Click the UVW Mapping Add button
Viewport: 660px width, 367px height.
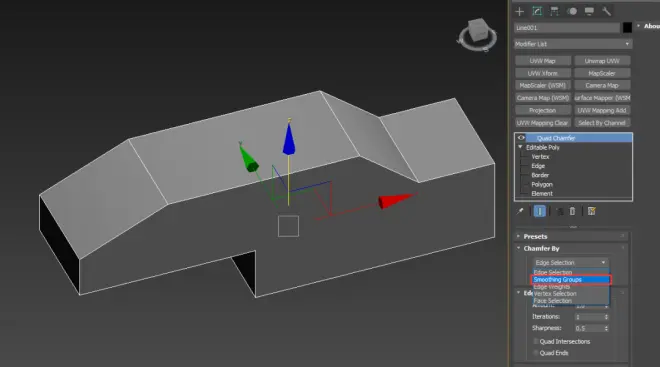pyautogui.click(x=602, y=110)
